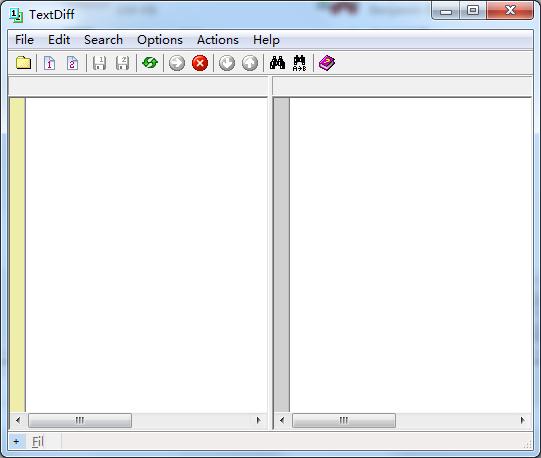Click the right file name header
541x458 pixels.
point(402,87)
